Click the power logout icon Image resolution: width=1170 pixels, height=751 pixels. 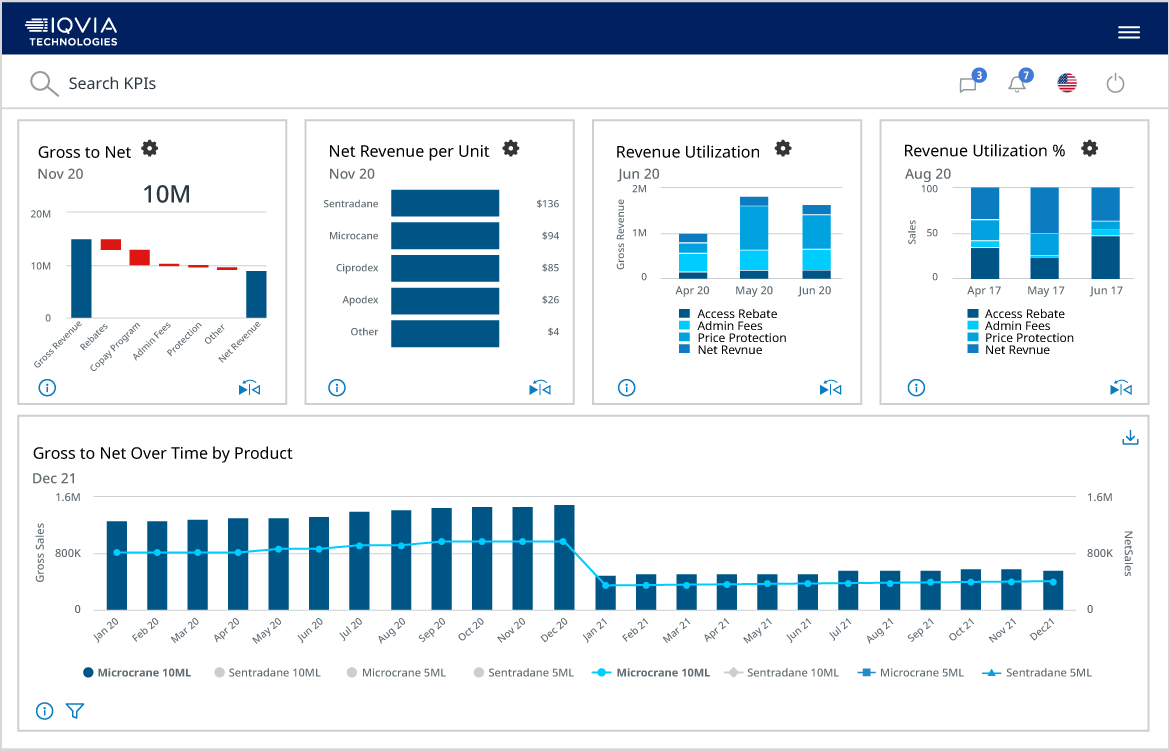1115,83
